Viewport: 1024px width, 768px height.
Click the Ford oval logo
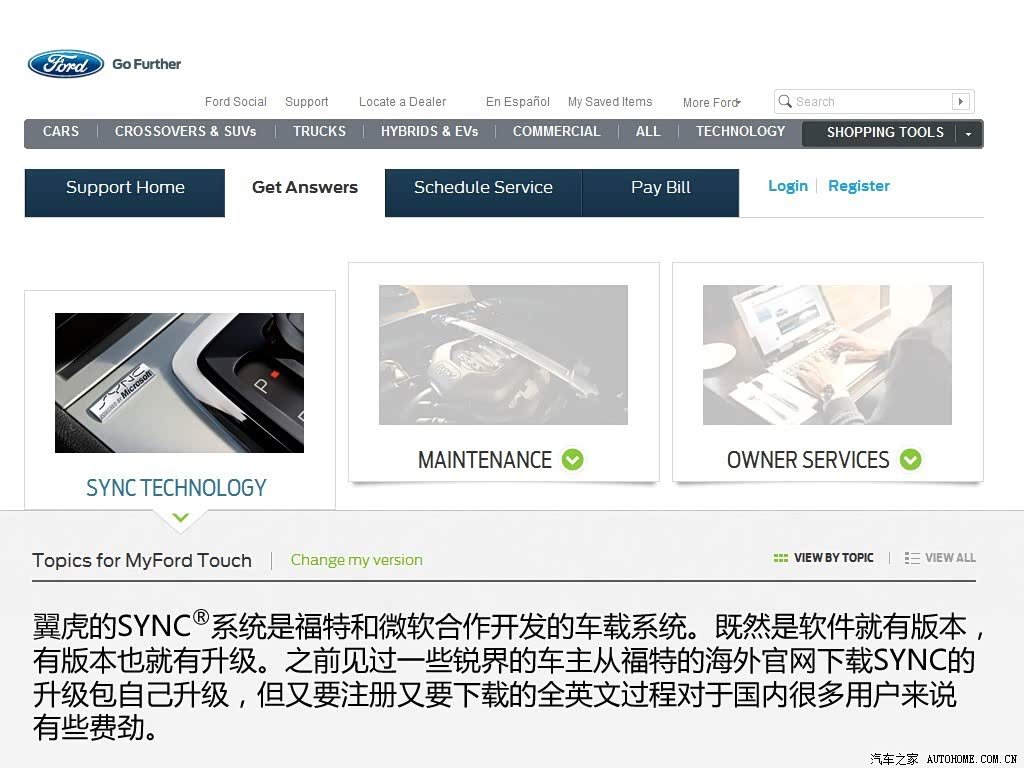click(65, 64)
